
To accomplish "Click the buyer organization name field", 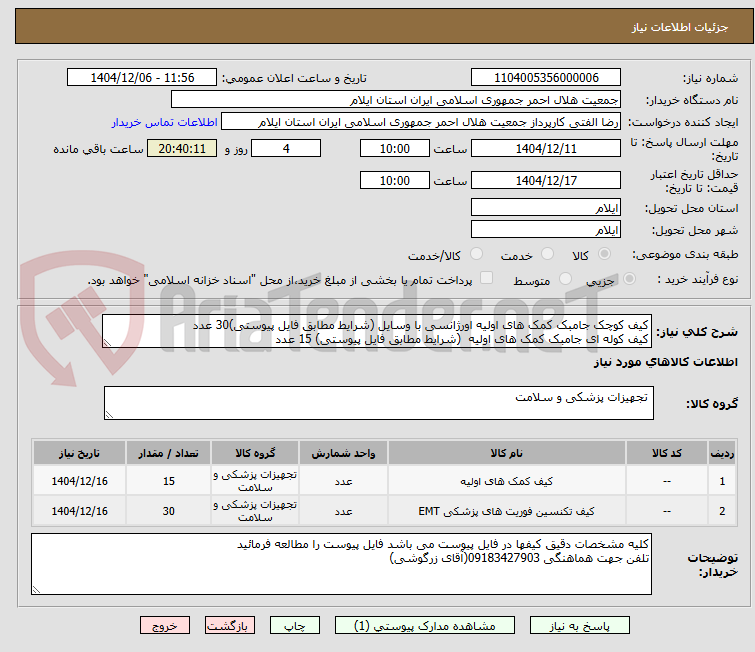I will [396, 100].
